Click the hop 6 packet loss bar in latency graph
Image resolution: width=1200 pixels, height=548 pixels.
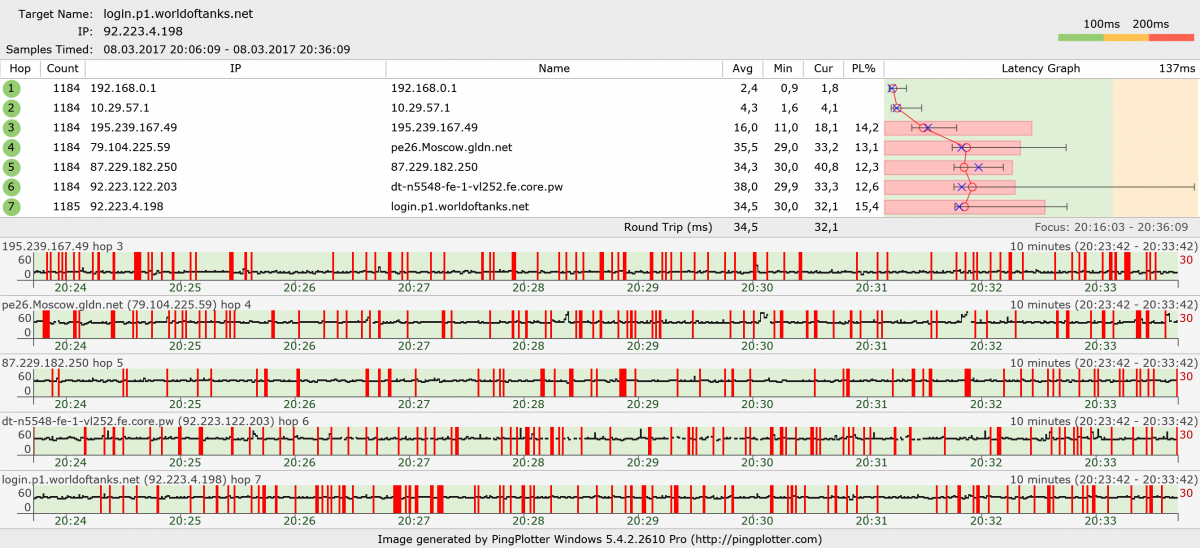950,187
